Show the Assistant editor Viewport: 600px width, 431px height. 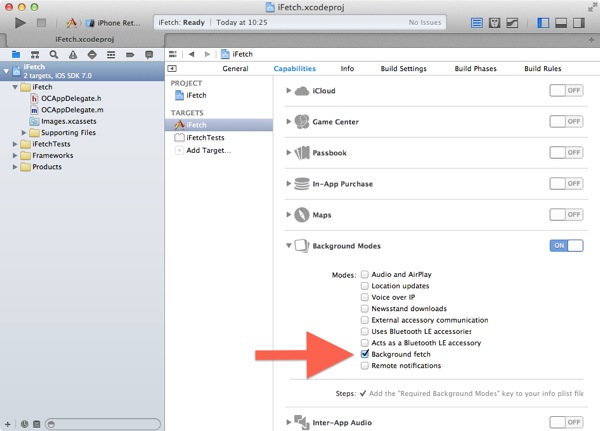pyautogui.click(x=494, y=23)
